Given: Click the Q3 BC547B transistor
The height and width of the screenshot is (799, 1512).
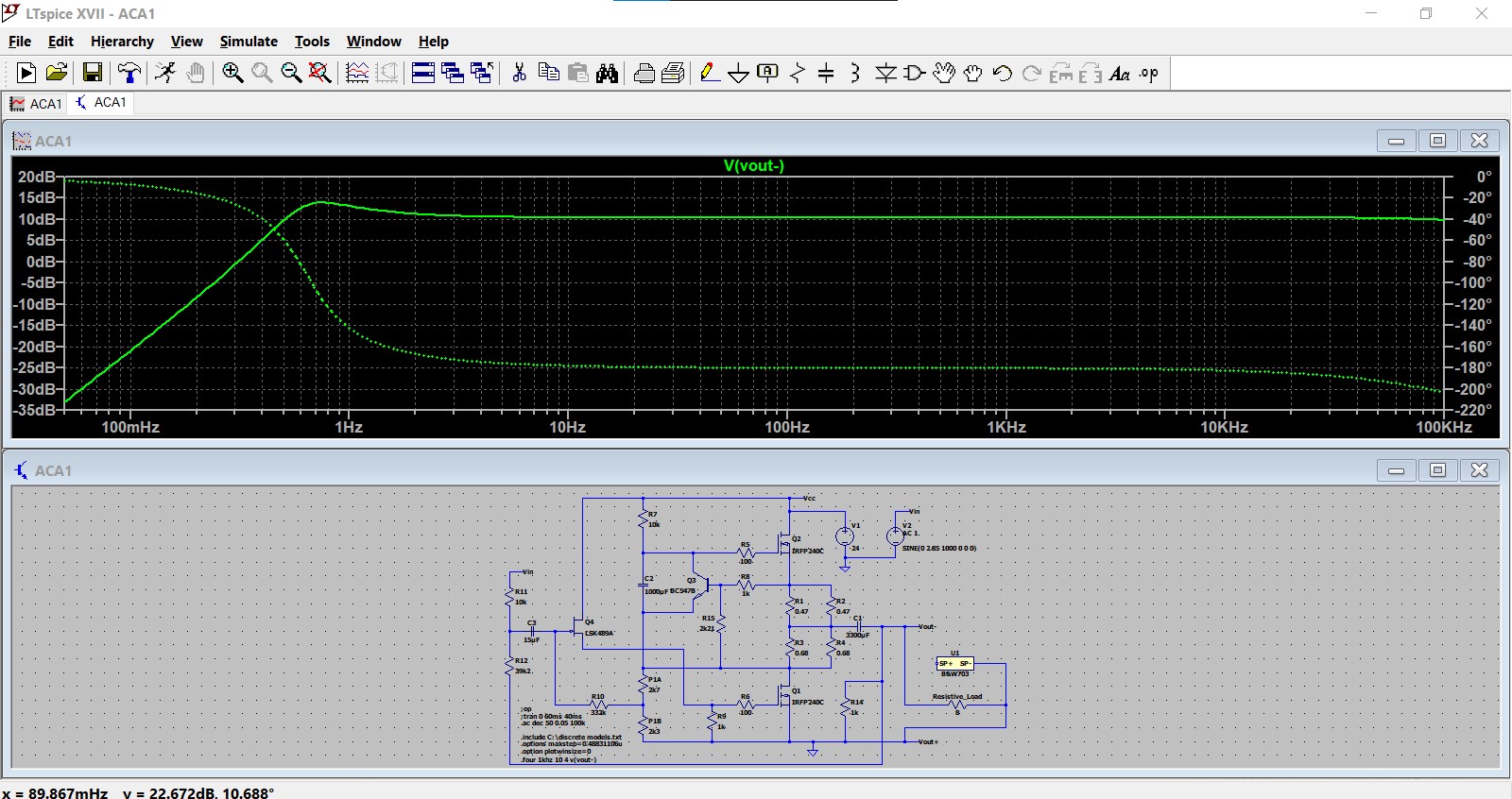Looking at the screenshot, I should [701, 586].
